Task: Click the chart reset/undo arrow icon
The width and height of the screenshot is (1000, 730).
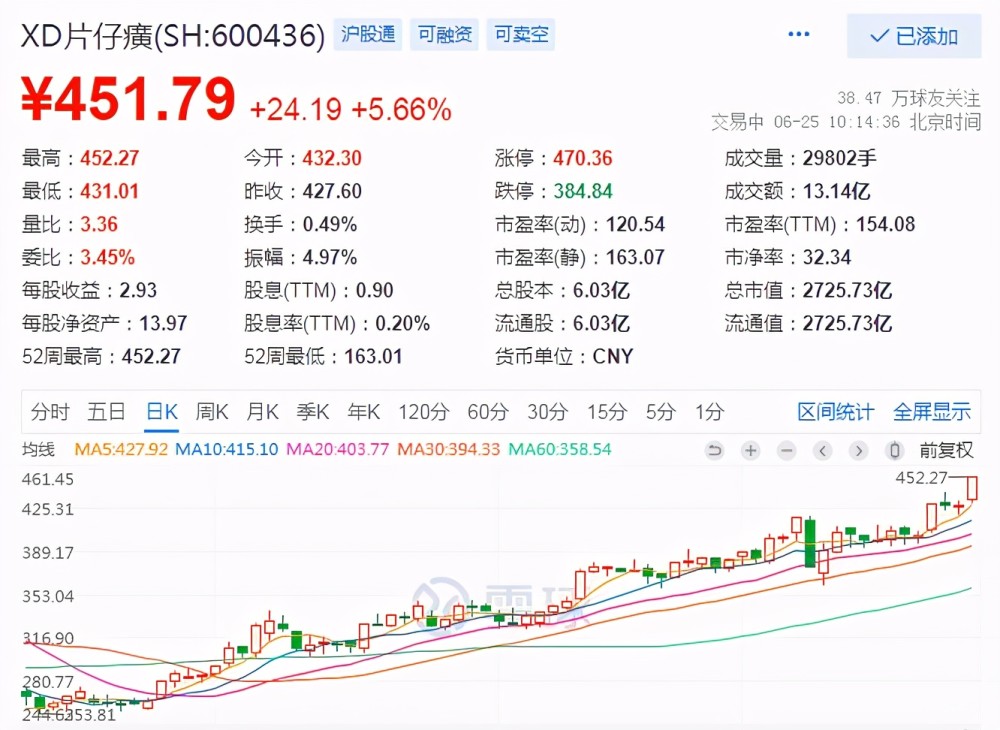Action: tap(714, 451)
